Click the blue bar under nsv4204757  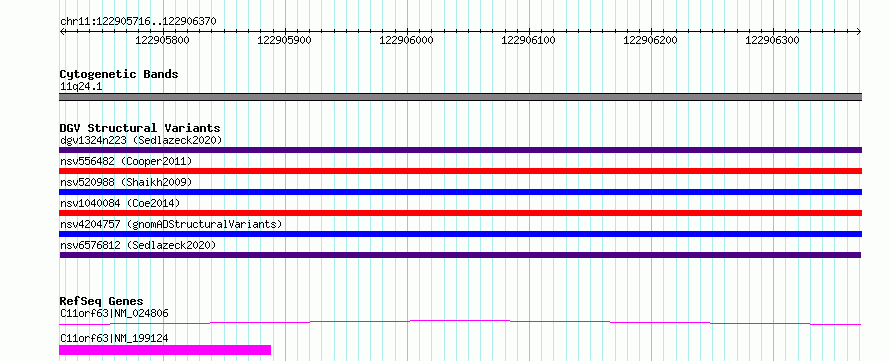460,234
